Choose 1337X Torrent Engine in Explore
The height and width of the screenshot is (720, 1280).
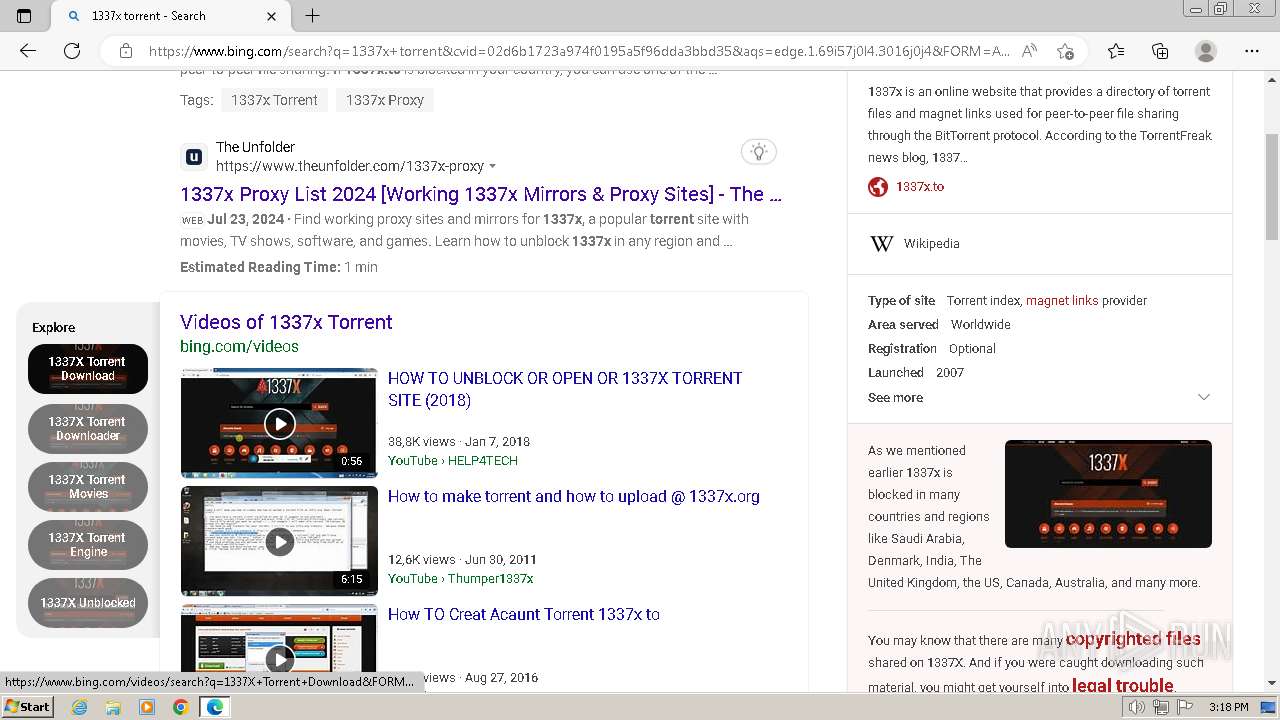(x=88, y=544)
